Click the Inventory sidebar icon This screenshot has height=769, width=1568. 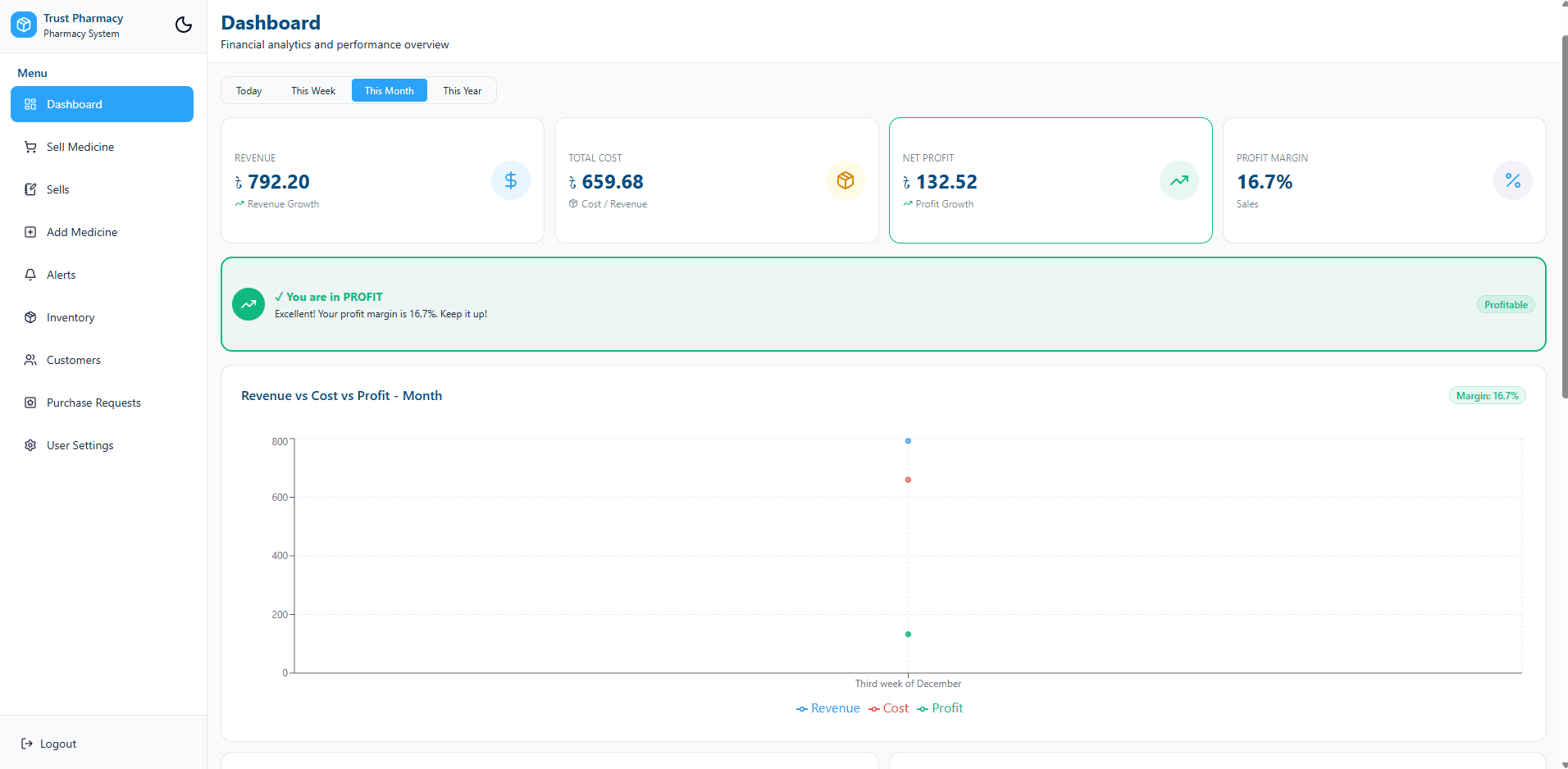30,317
